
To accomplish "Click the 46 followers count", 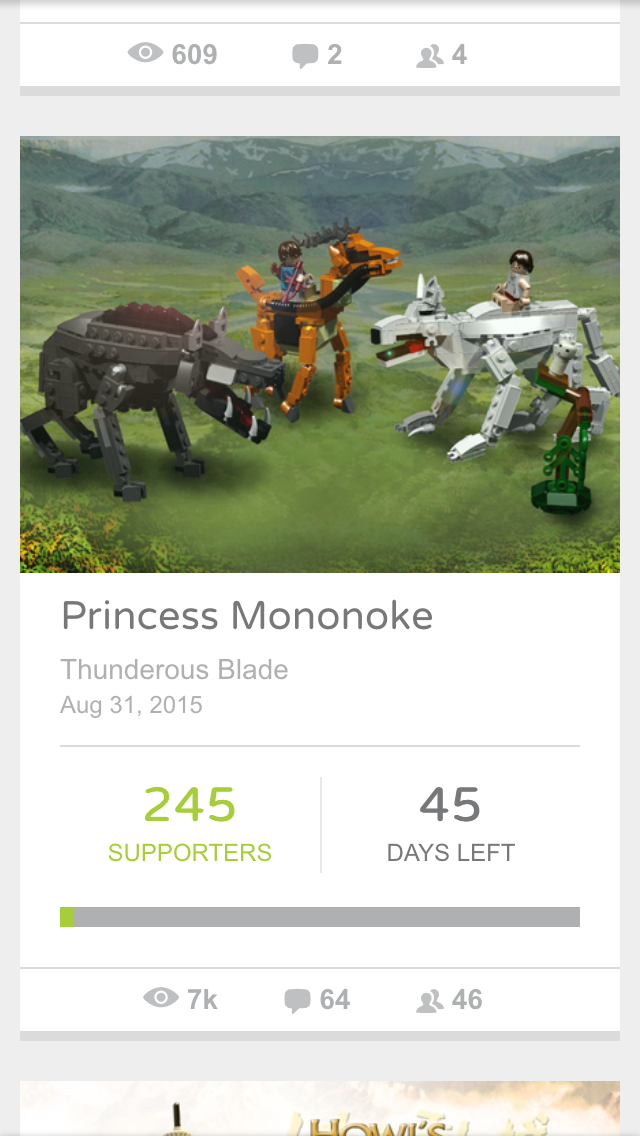I will [x=467, y=1000].
